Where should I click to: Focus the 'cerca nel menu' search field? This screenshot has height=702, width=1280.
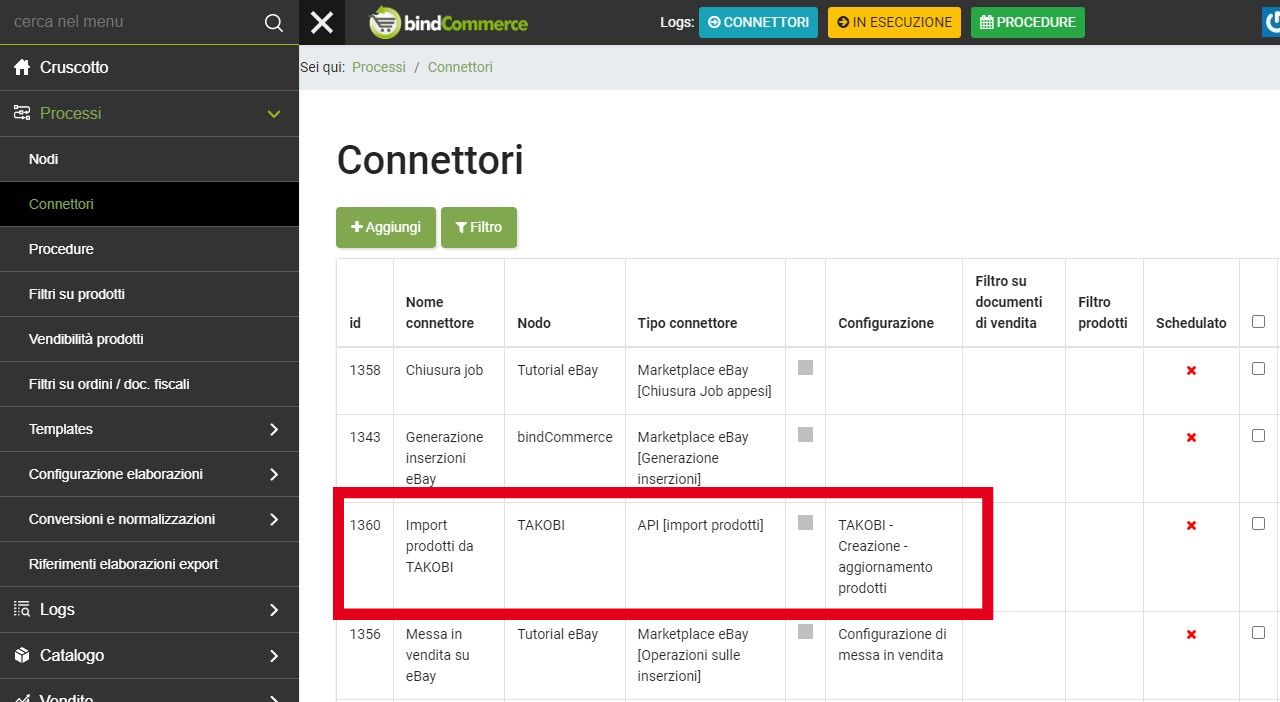(130, 22)
